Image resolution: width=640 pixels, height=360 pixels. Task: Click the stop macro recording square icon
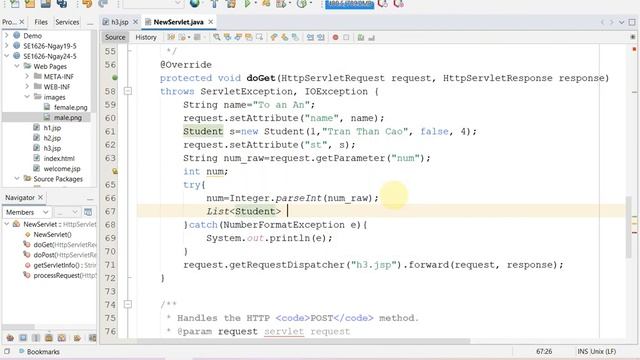[346, 37]
